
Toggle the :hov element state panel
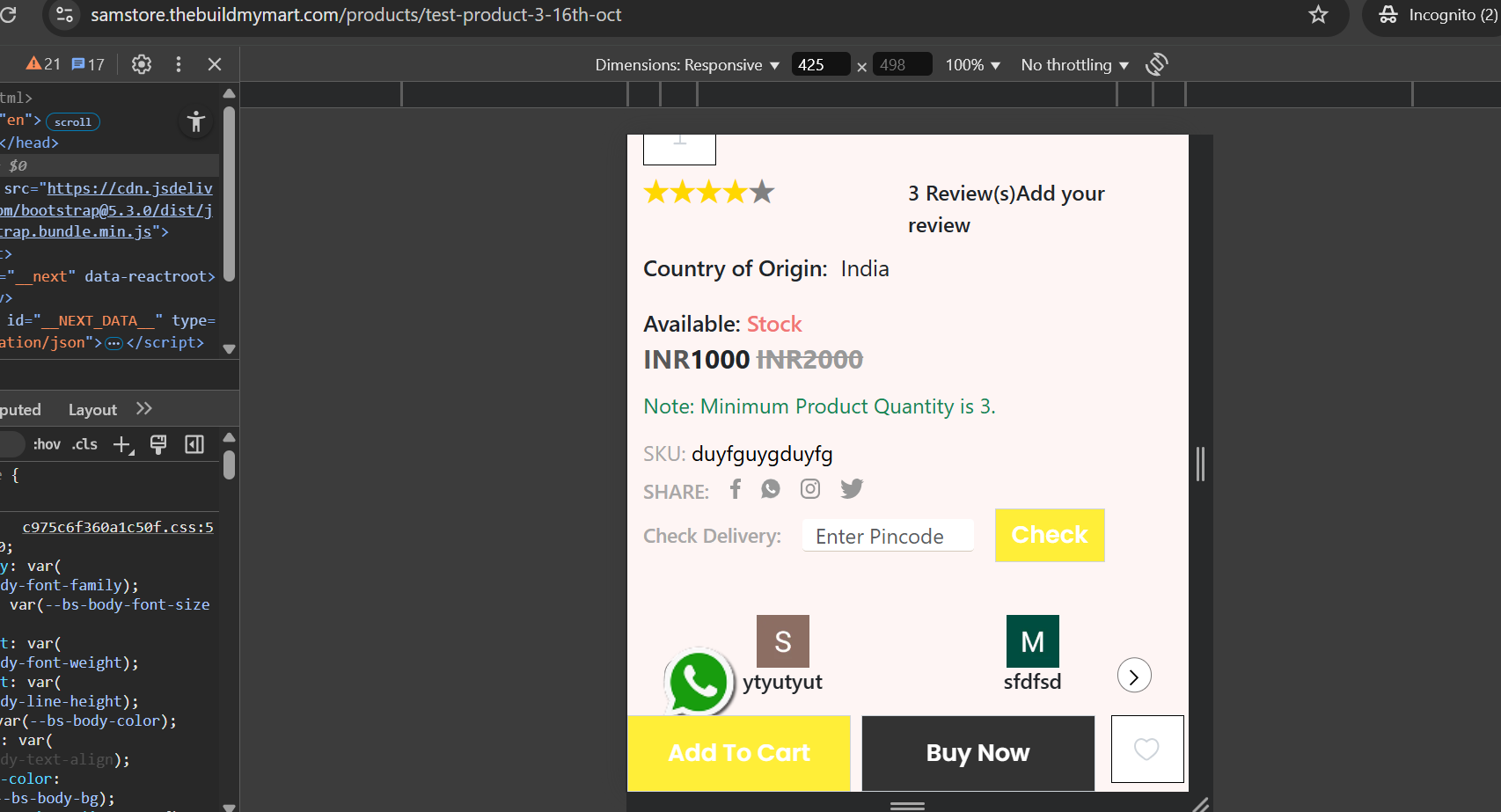pyautogui.click(x=47, y=444)
